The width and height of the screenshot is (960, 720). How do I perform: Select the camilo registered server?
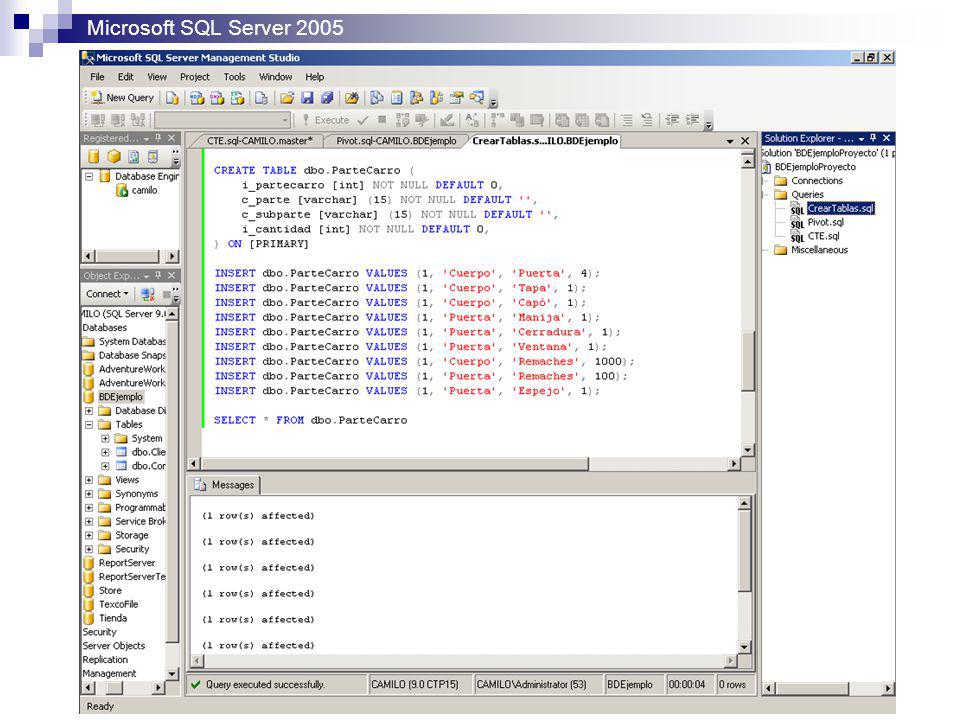click(x=144, y=190)
